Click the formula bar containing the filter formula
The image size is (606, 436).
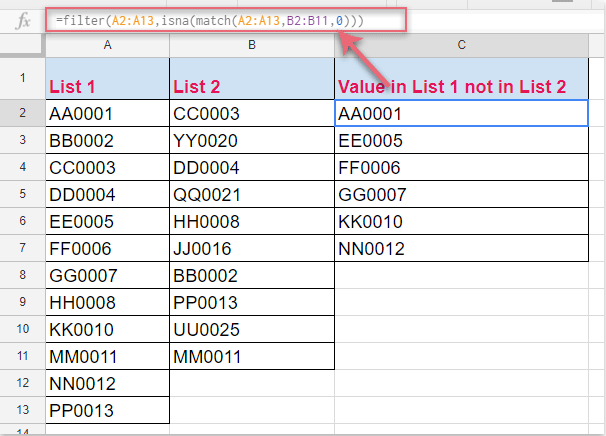[x=226, y=20]
